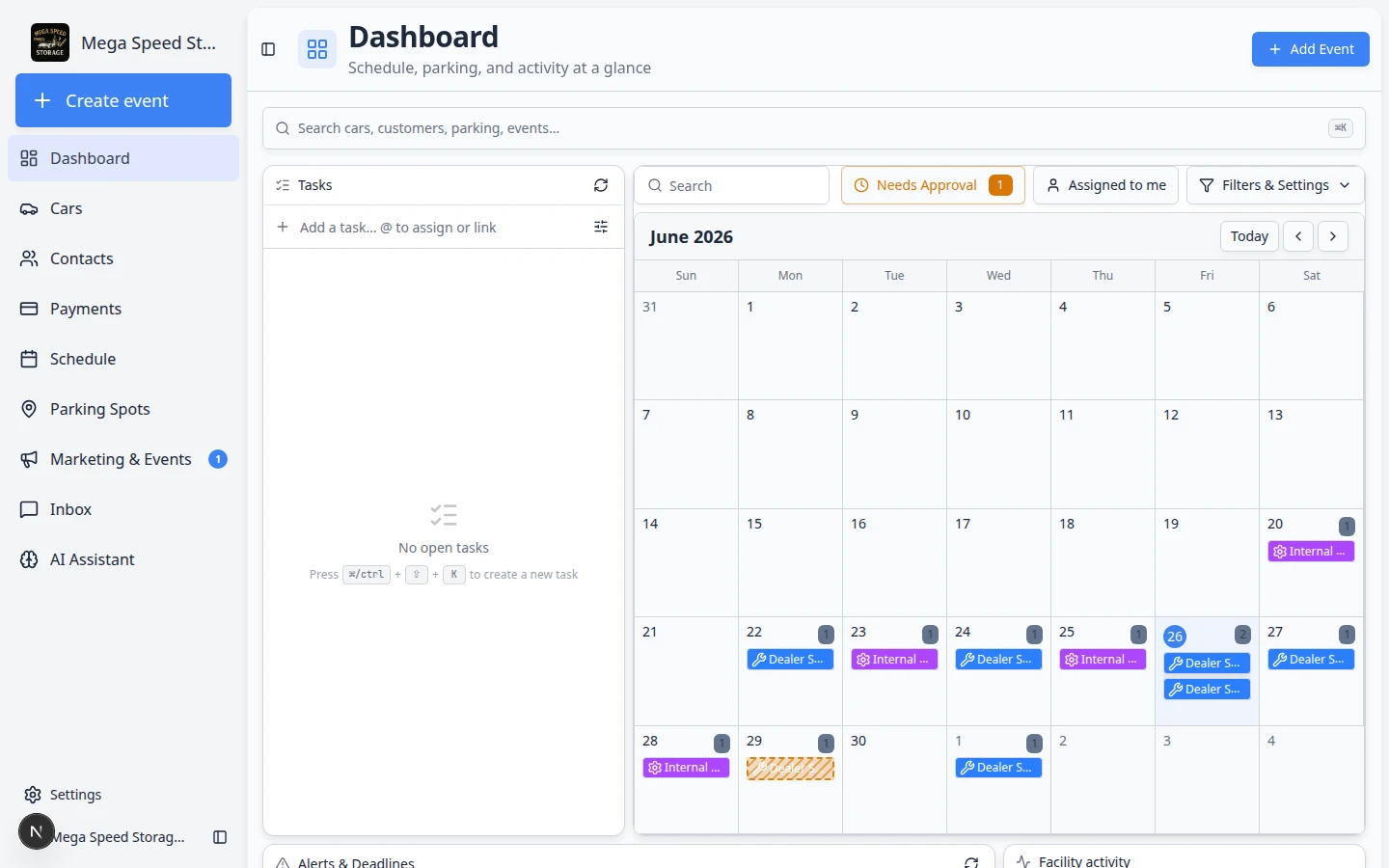Open the Dealer event on June 27

click(1311, 660)
